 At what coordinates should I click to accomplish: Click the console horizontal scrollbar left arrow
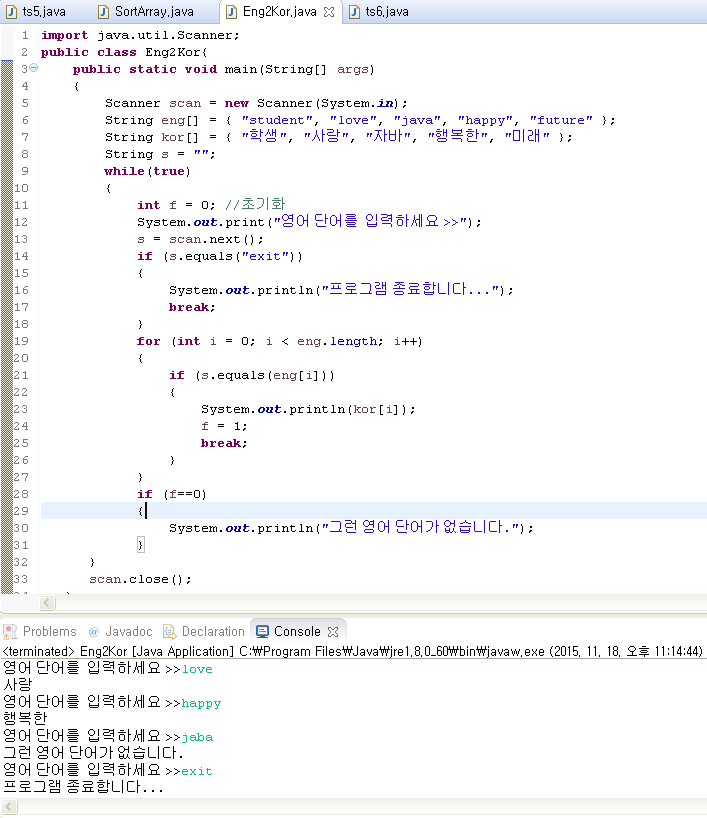9,806
